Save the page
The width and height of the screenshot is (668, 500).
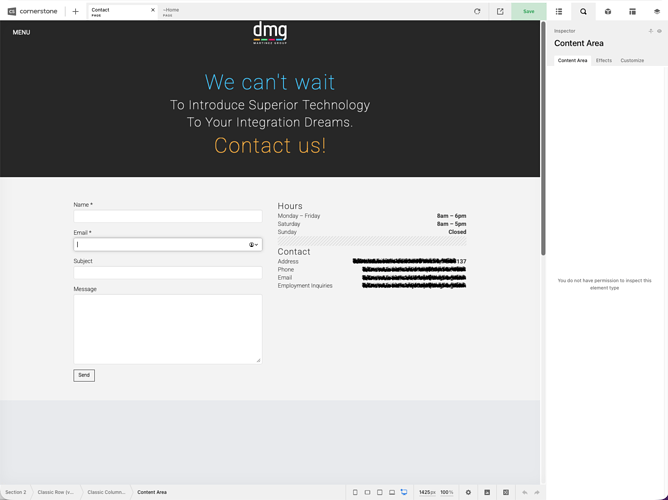pyautogui.click(x=529, y=11)
